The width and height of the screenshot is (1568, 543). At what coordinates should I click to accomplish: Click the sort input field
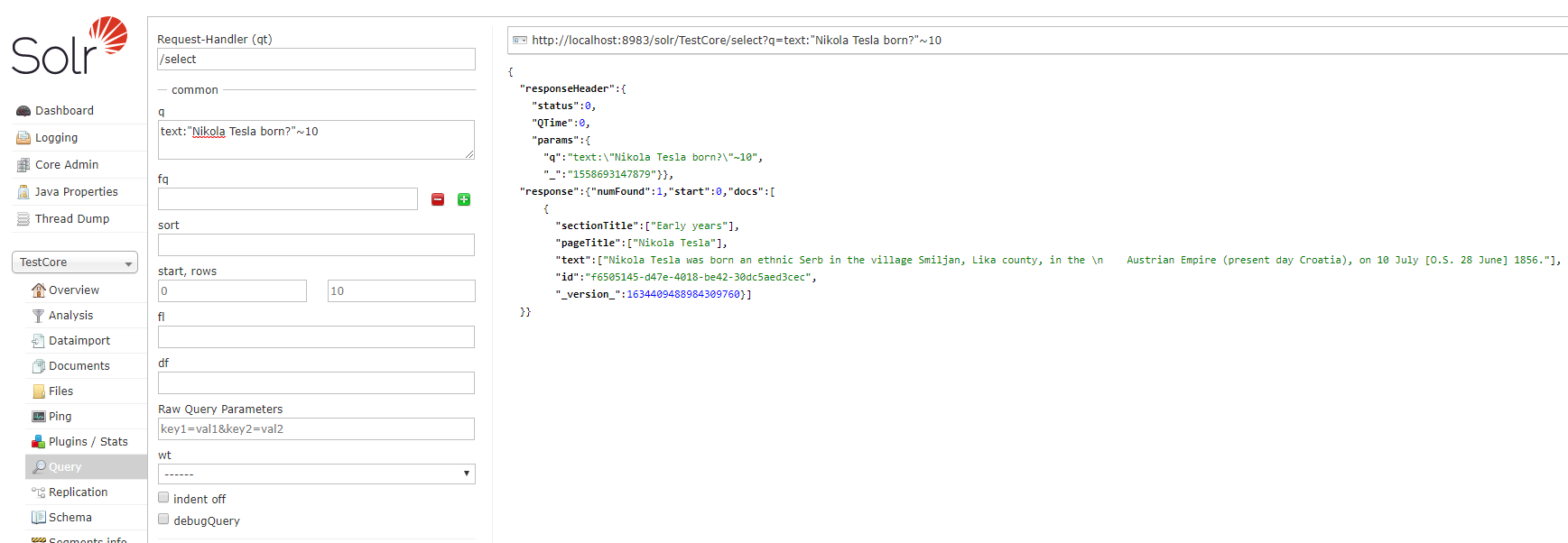coord(316,245)
